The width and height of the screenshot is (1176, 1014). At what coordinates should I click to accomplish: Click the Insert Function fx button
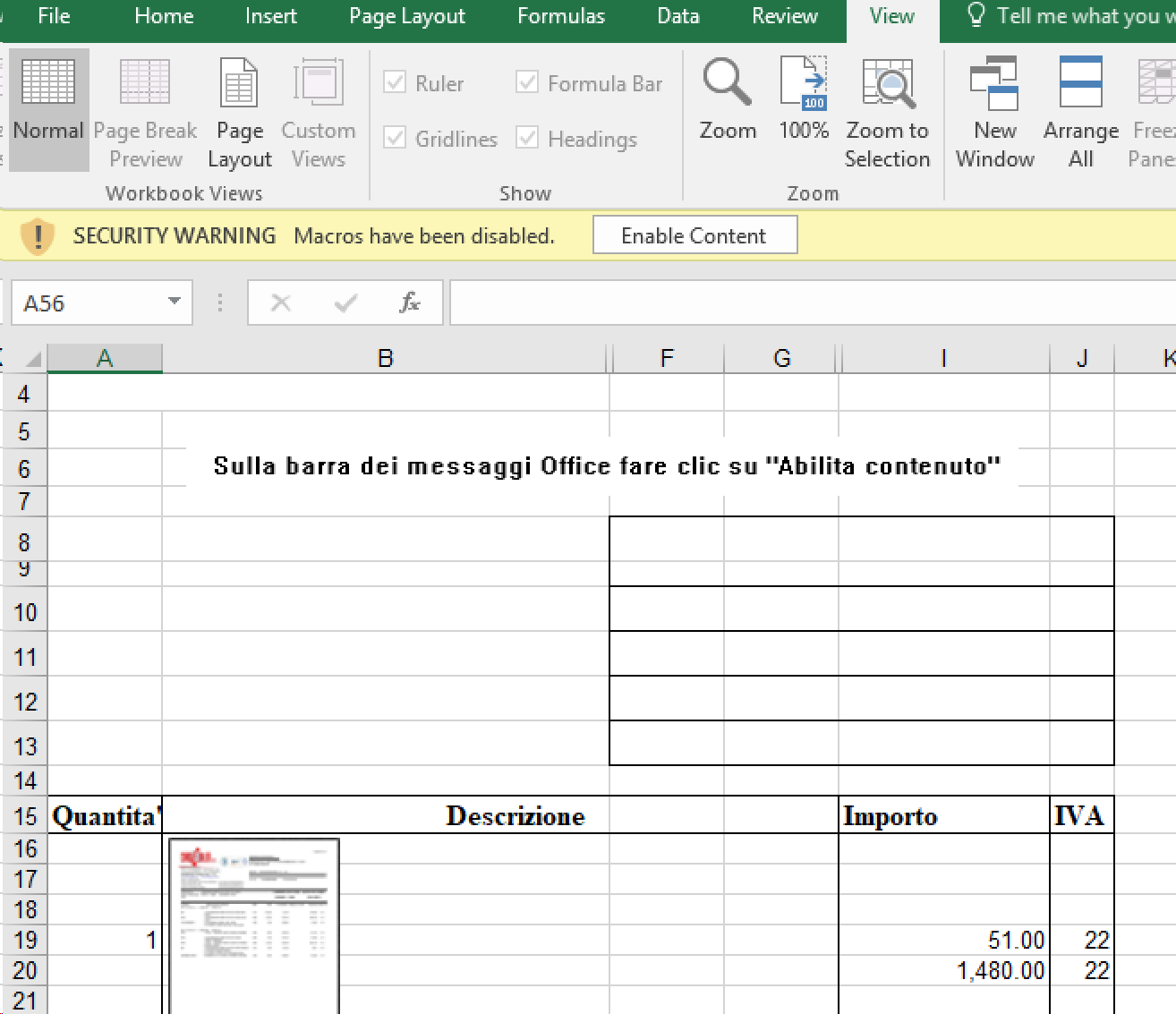click(x=409, y=302)
